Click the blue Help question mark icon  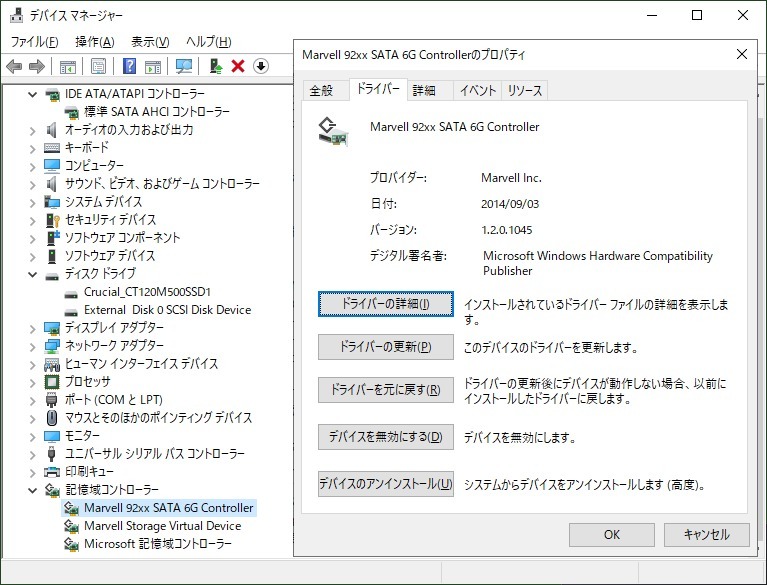(129, 66)
